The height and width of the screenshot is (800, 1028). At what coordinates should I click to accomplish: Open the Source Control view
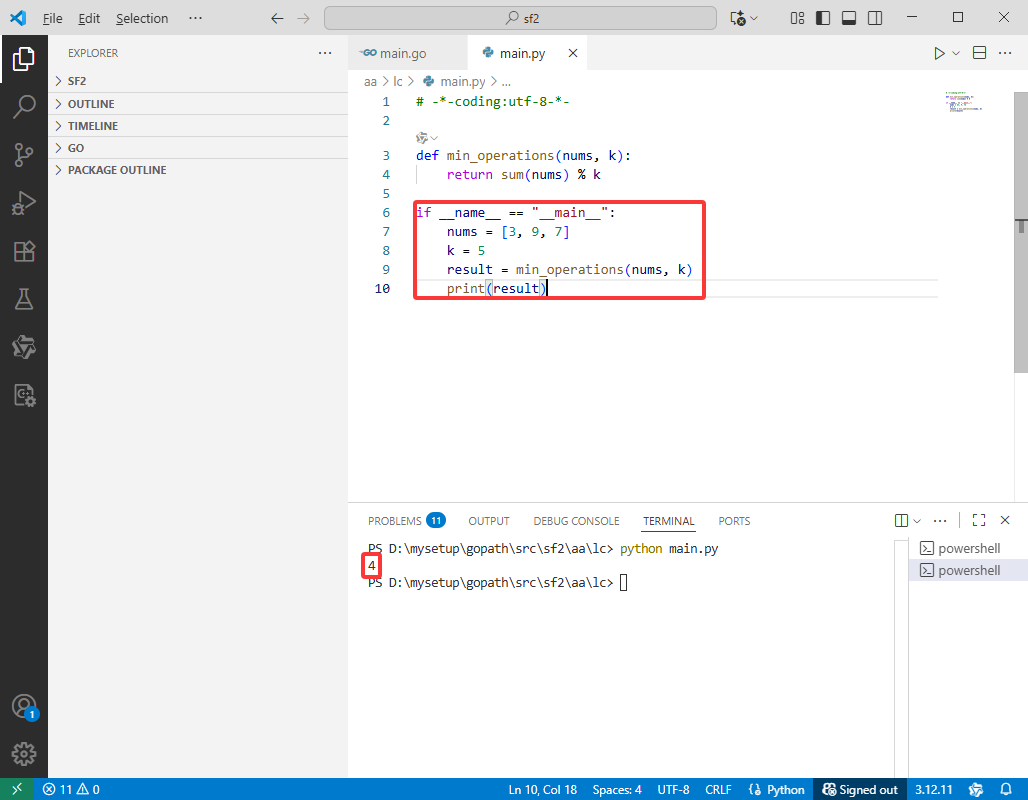click(x=24, y=155)
